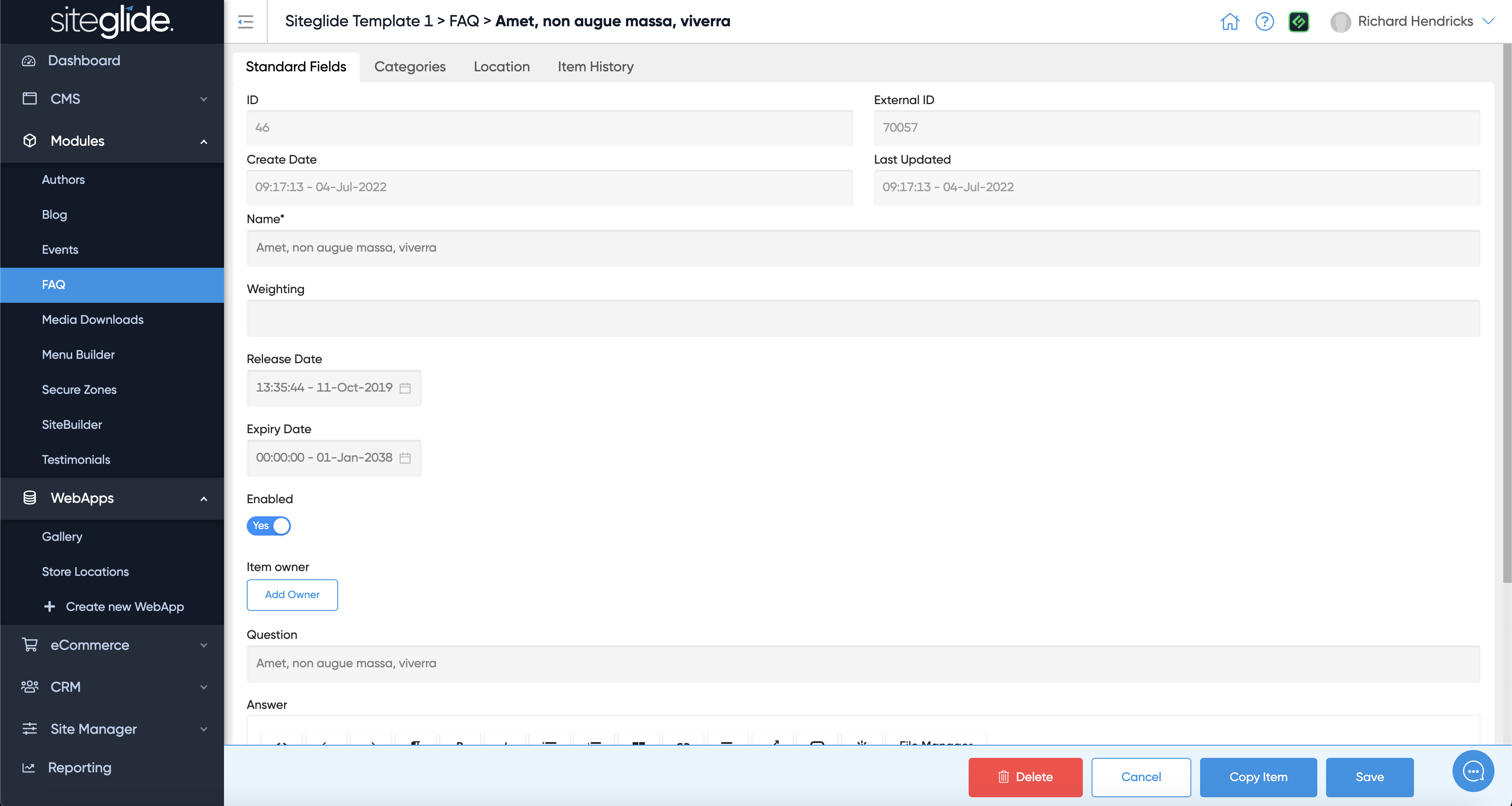Image resolution: width=1512 pixels, height=806 pixels.
Task: Open the live chat bubble icon
Action: point(1472,771)
